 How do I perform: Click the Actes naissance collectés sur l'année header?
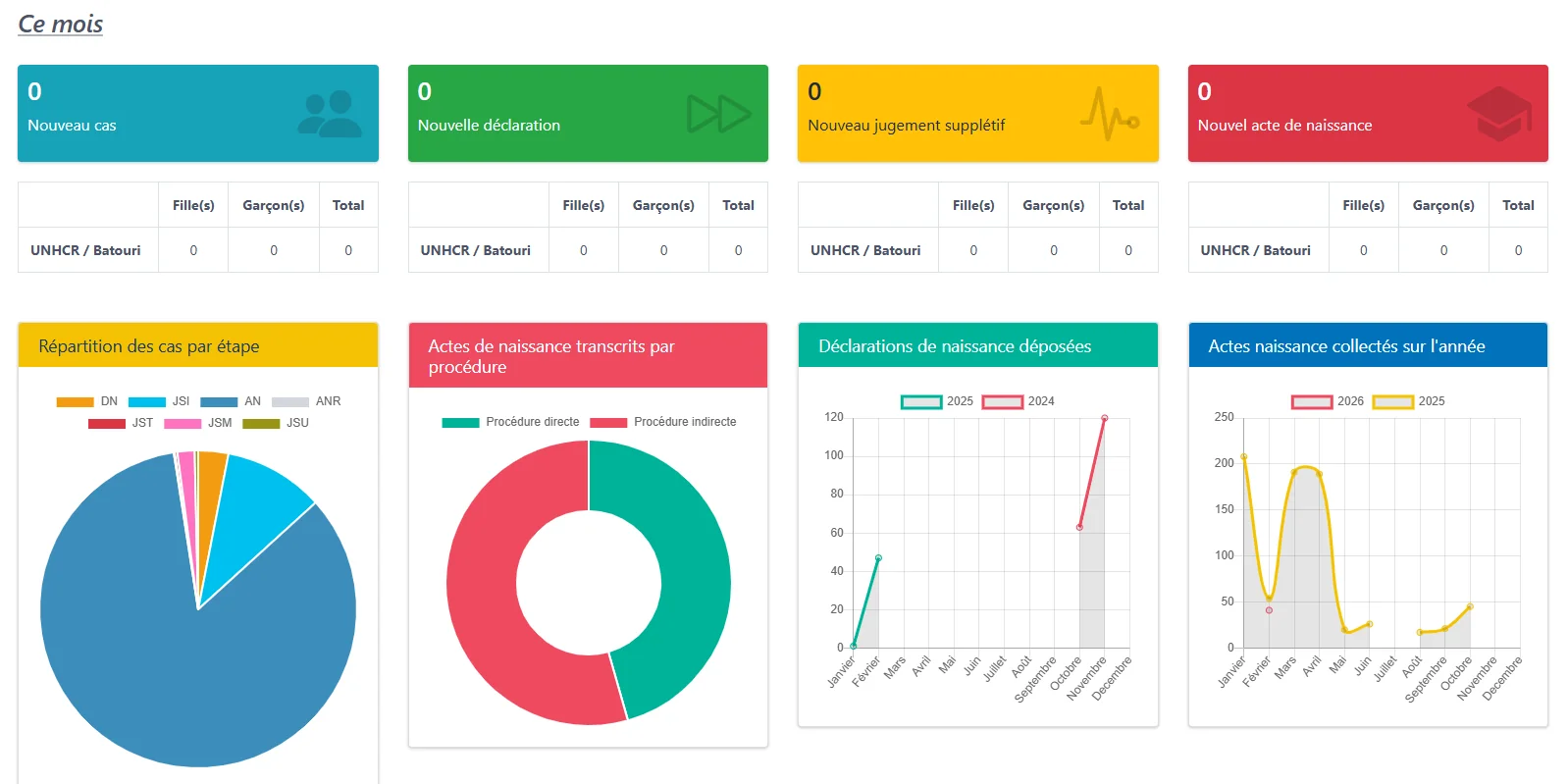(1368, 345)
